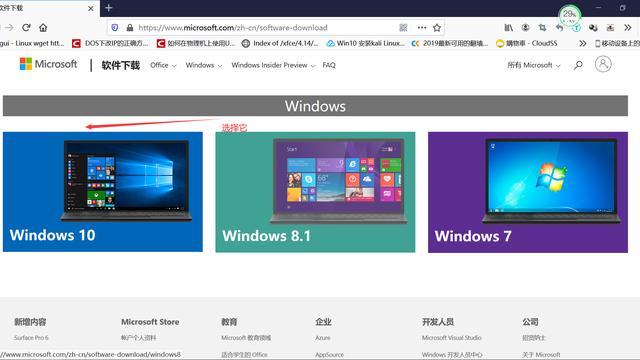Viewport: 640px width, 360px height.
Task: Click the 教育 footer heading
Action: [x=229, y=322]
